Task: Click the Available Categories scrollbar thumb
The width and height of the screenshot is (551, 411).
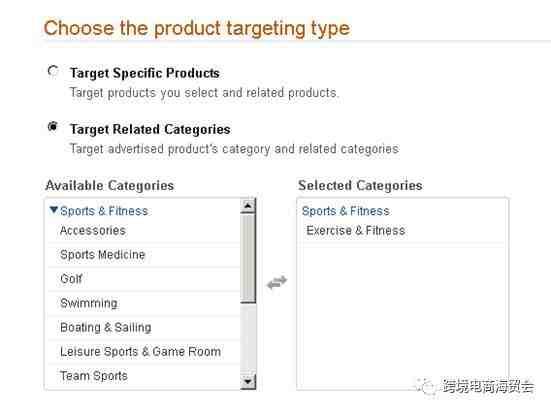Action: click(248, 258)
